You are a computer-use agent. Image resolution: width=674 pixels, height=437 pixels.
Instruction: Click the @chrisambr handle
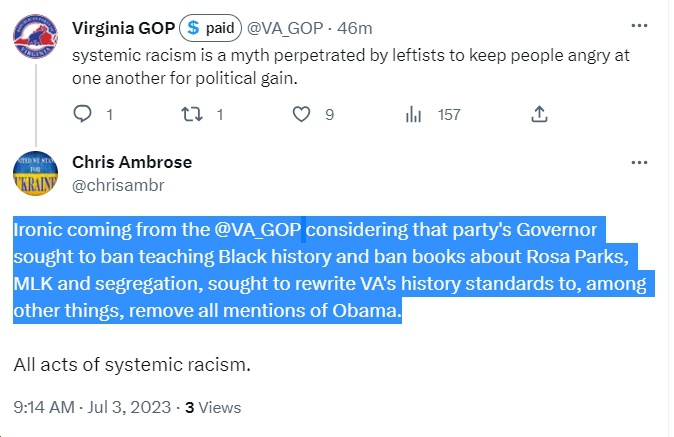[x=118, y=185]
